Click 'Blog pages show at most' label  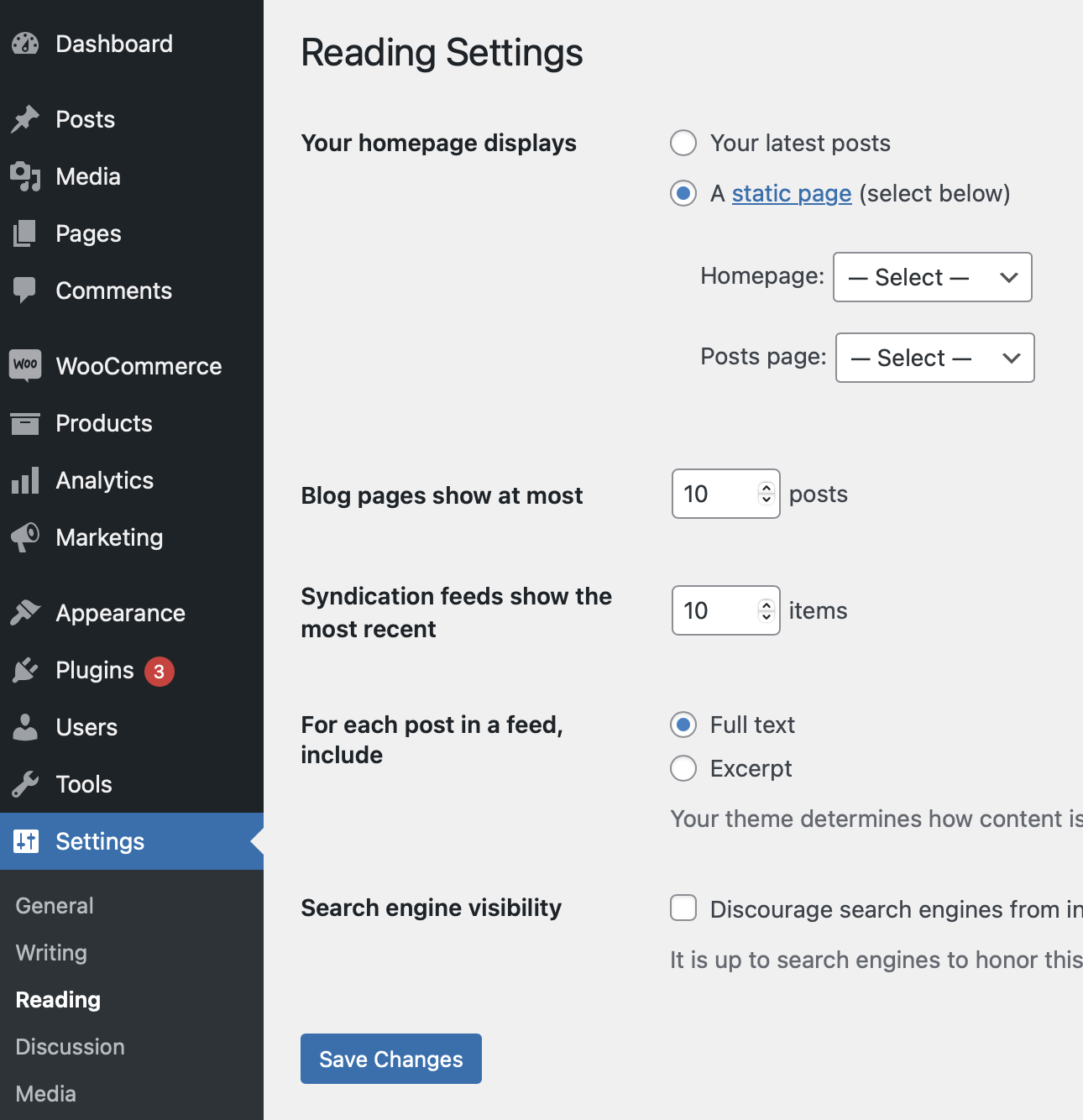click(442, 495)
